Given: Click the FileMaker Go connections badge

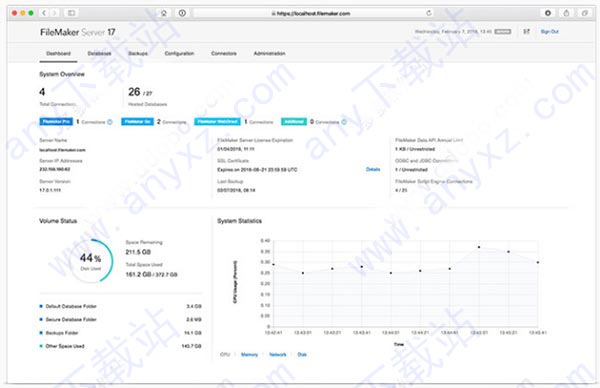Looking at the screenshot, I should 137,122.
